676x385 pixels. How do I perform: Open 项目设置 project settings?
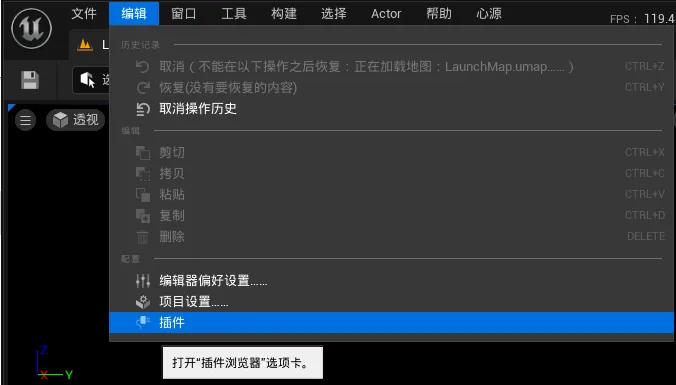click(x=391, y=302)
